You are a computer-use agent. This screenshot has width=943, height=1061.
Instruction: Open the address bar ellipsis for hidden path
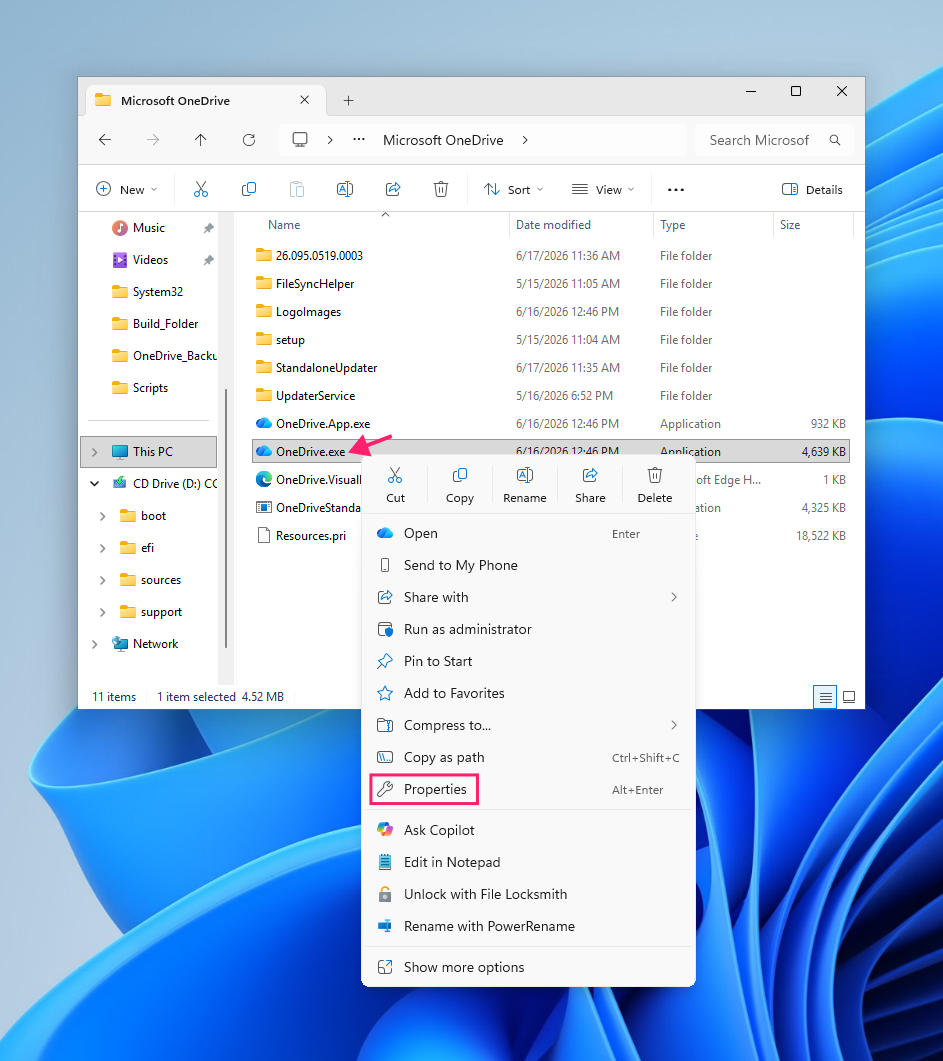[x=359, y=140]
